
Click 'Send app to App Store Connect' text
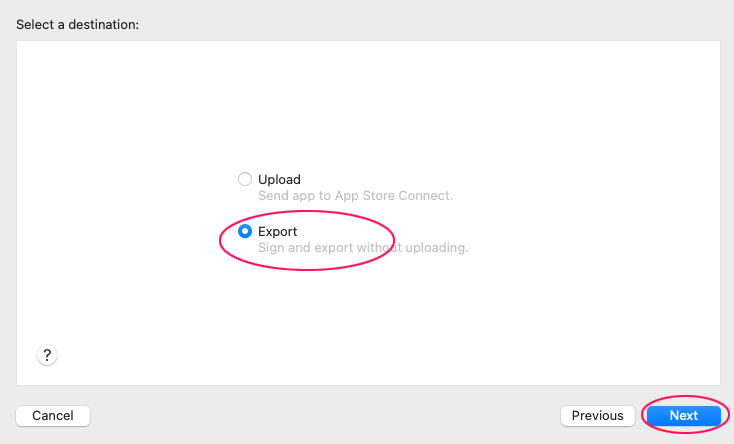point(355,195)
